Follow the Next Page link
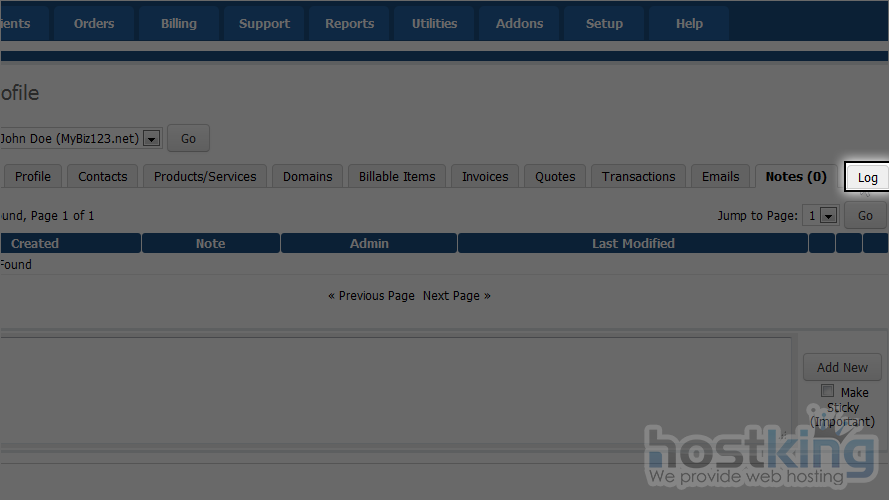 point(456,296)
